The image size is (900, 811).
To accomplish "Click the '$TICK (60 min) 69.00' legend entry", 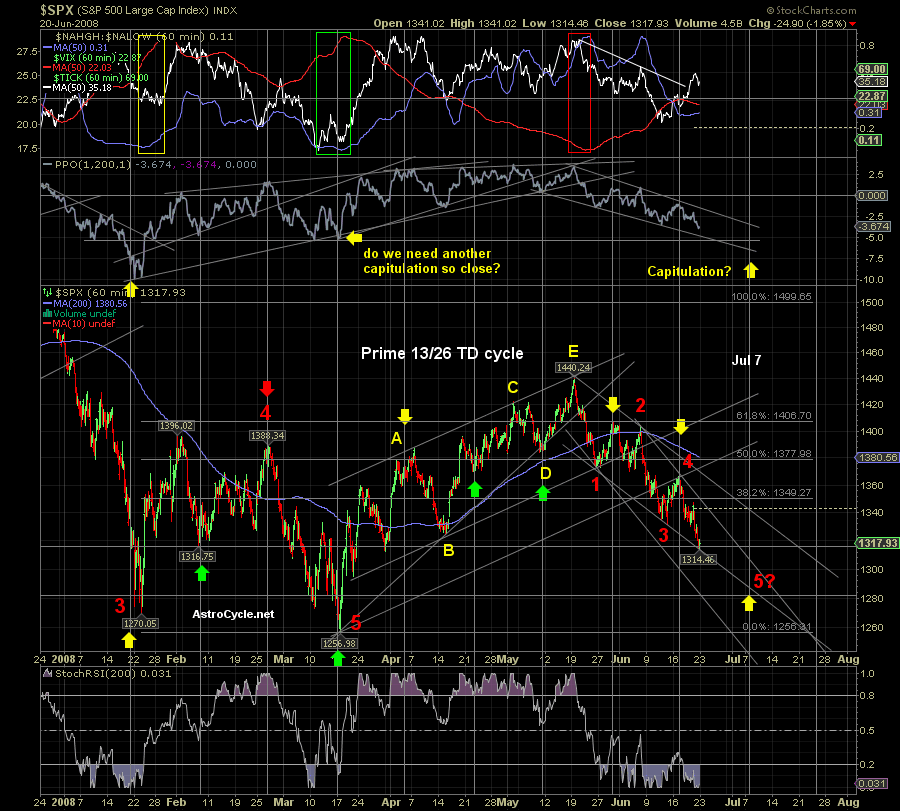I will tap(101, 77).
